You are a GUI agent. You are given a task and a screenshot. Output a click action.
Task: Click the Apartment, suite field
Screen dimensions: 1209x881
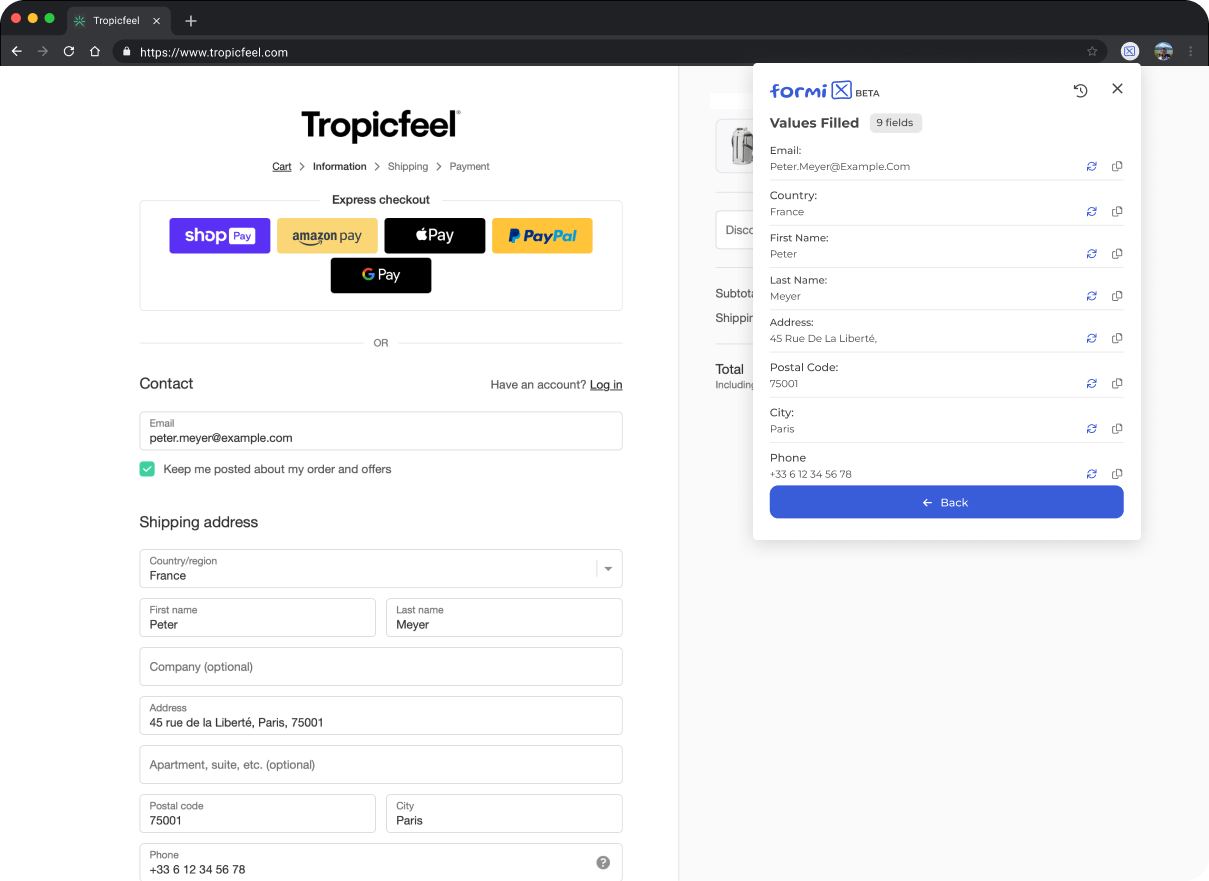[x=381, y=765]
